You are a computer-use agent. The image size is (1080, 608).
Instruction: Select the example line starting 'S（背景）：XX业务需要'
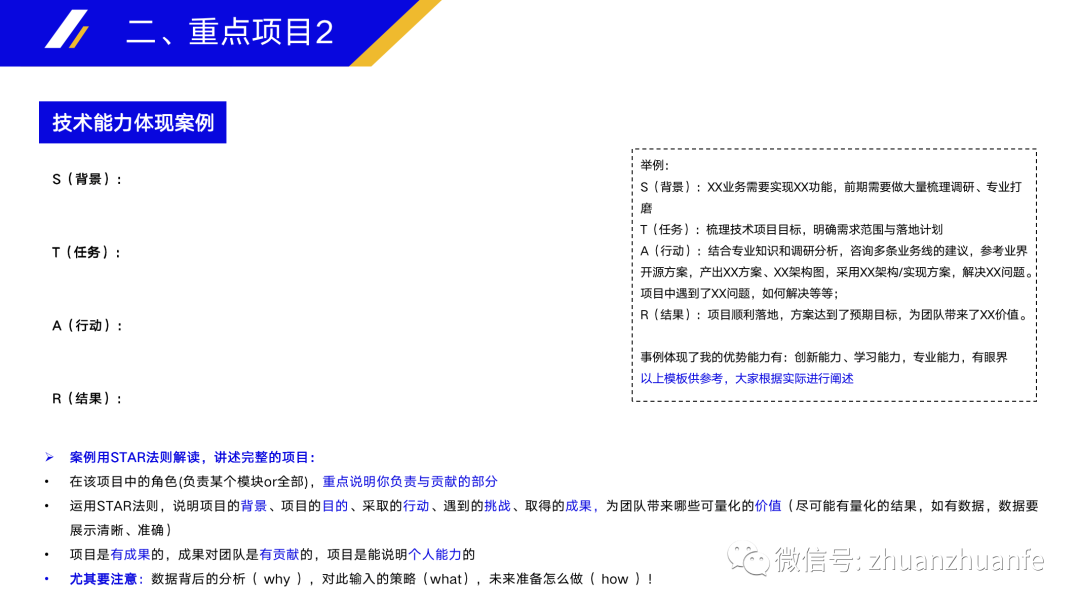pos(831,198)
